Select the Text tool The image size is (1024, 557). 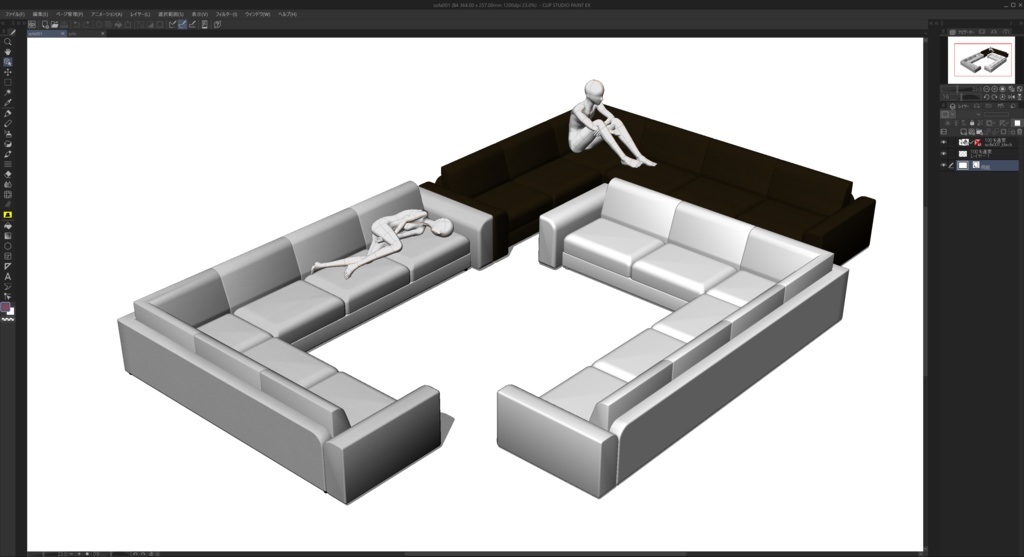point(8,276)
